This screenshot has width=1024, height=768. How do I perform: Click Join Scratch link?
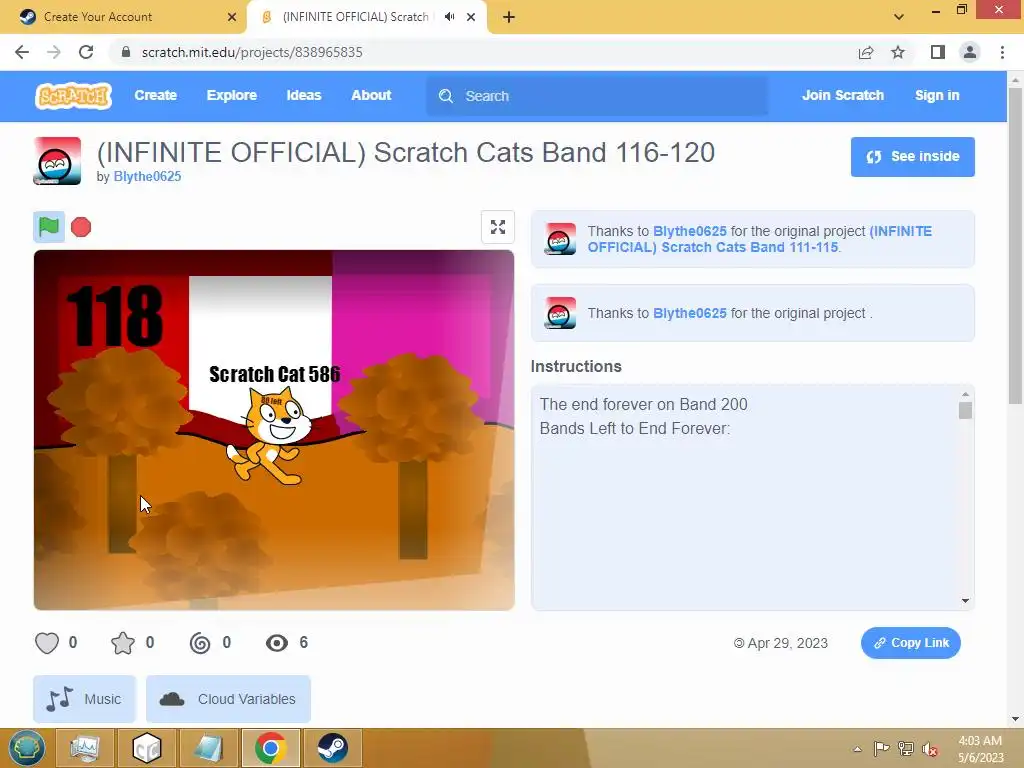coord(842,95)
